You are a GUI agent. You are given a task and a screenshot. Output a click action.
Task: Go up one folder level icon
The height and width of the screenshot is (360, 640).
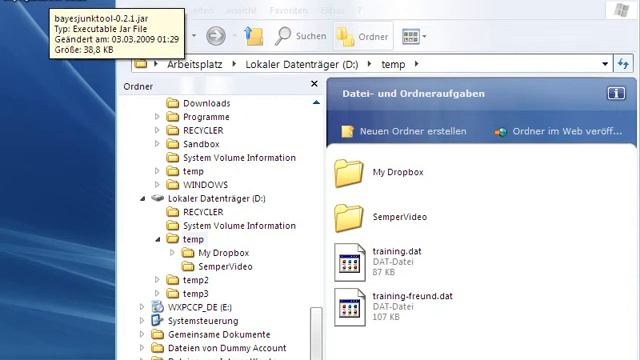coord(254,36)
